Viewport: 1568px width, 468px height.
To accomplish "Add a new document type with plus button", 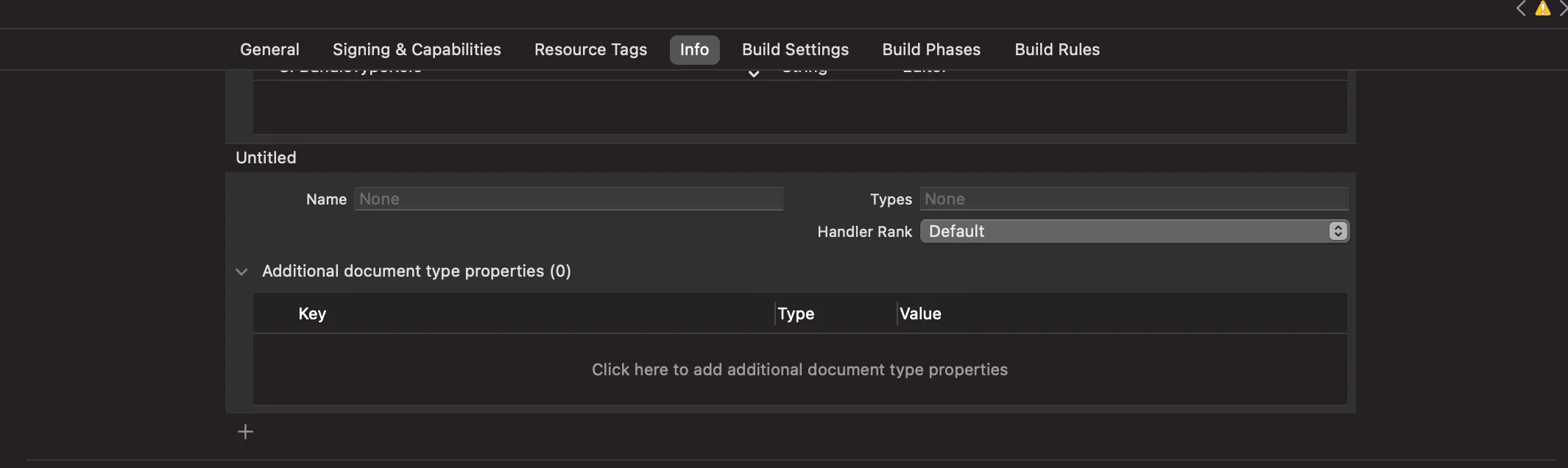I will [x=245, y=432].
